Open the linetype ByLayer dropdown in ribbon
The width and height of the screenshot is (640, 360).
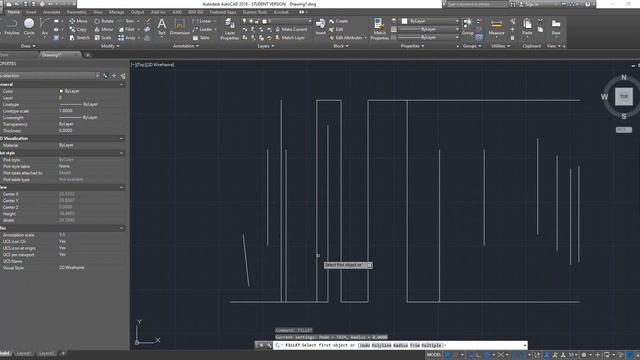coord(429,38)
